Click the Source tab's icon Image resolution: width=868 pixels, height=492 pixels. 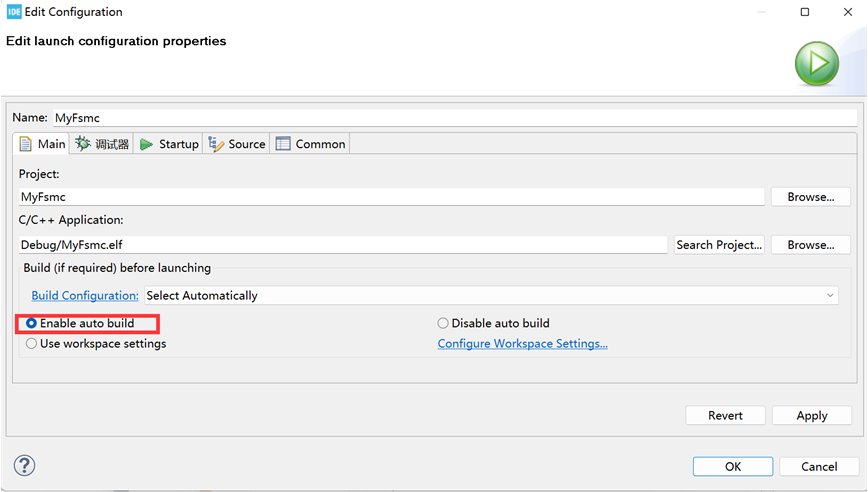pos(216,144)
